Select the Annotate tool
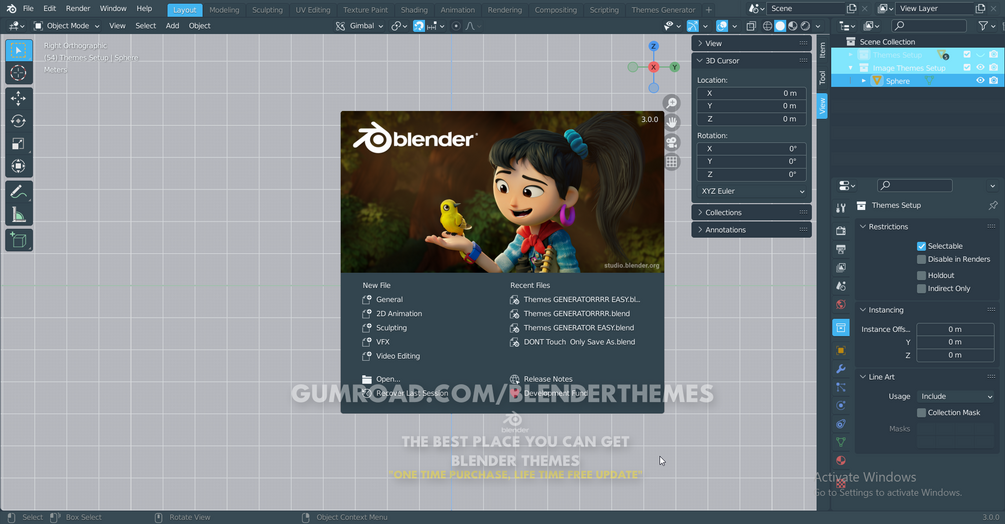Screen dimensions: 1005x524 (x=19, y=192)
